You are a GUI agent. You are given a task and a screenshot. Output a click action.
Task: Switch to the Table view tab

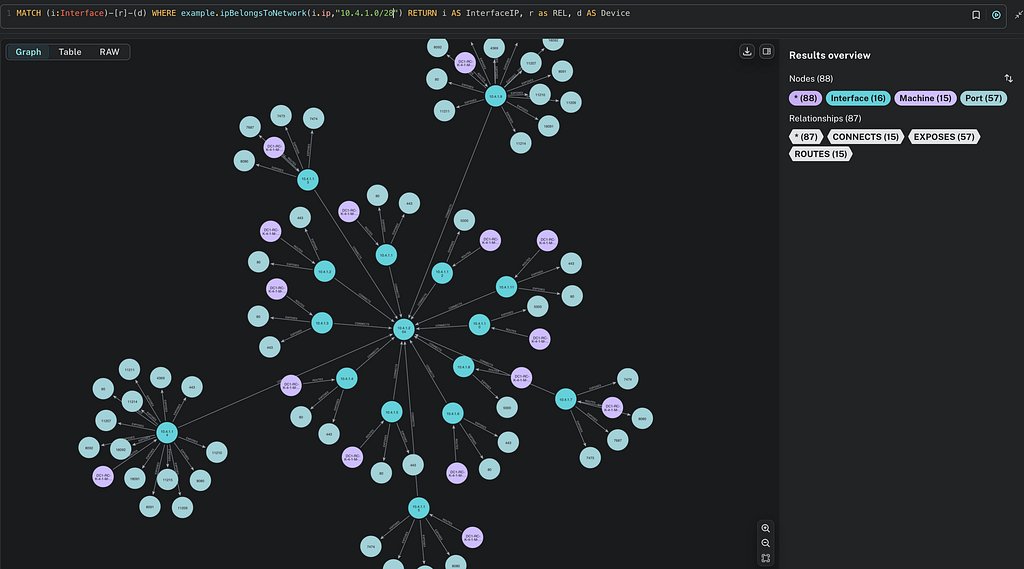coord(70,52)
